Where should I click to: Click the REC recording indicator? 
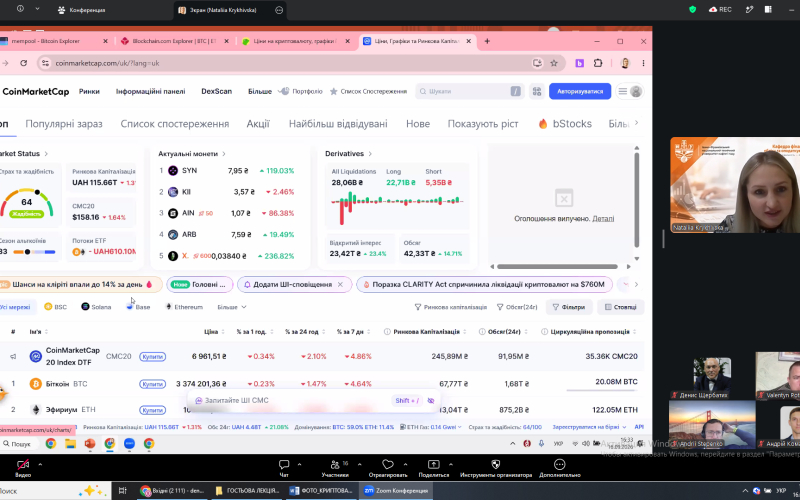point(720,9)
